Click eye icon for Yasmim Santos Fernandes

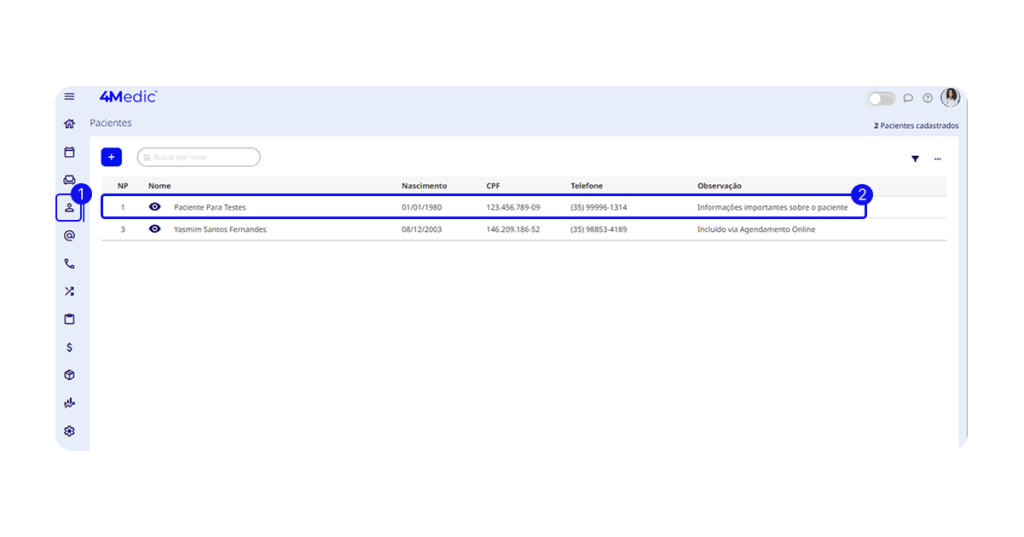pyautogui.click(x=155, y=229)
